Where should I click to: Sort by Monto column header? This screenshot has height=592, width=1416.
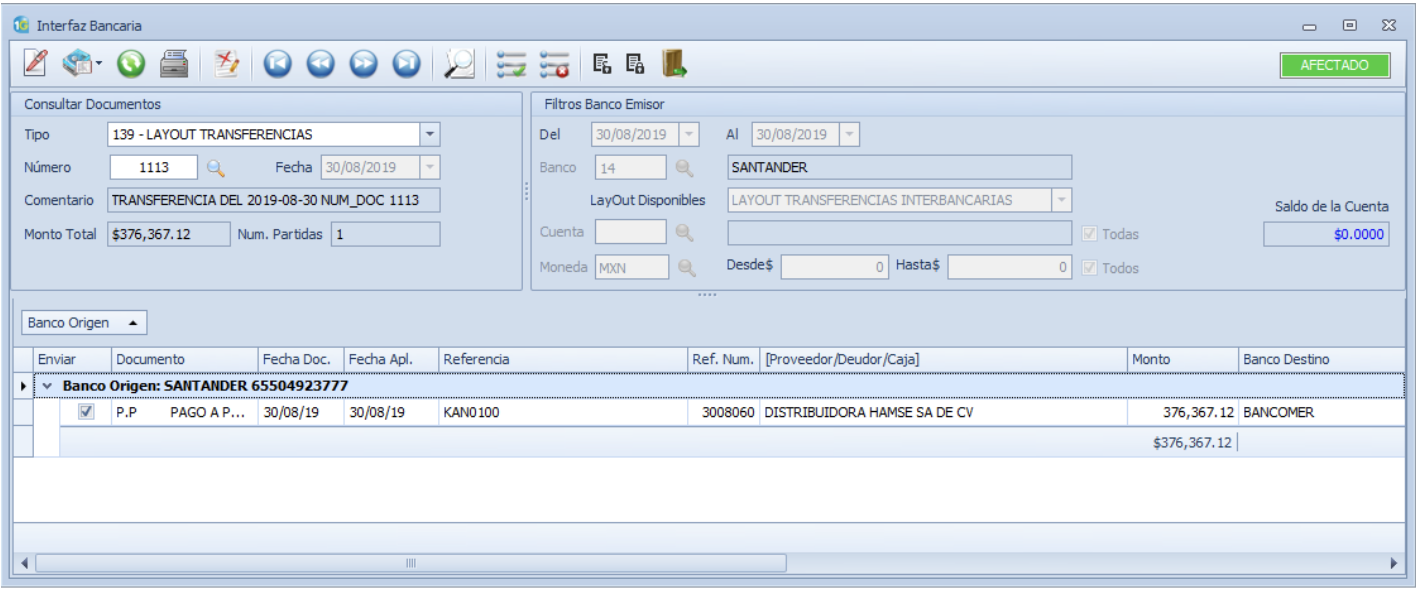pos(1182,359)
